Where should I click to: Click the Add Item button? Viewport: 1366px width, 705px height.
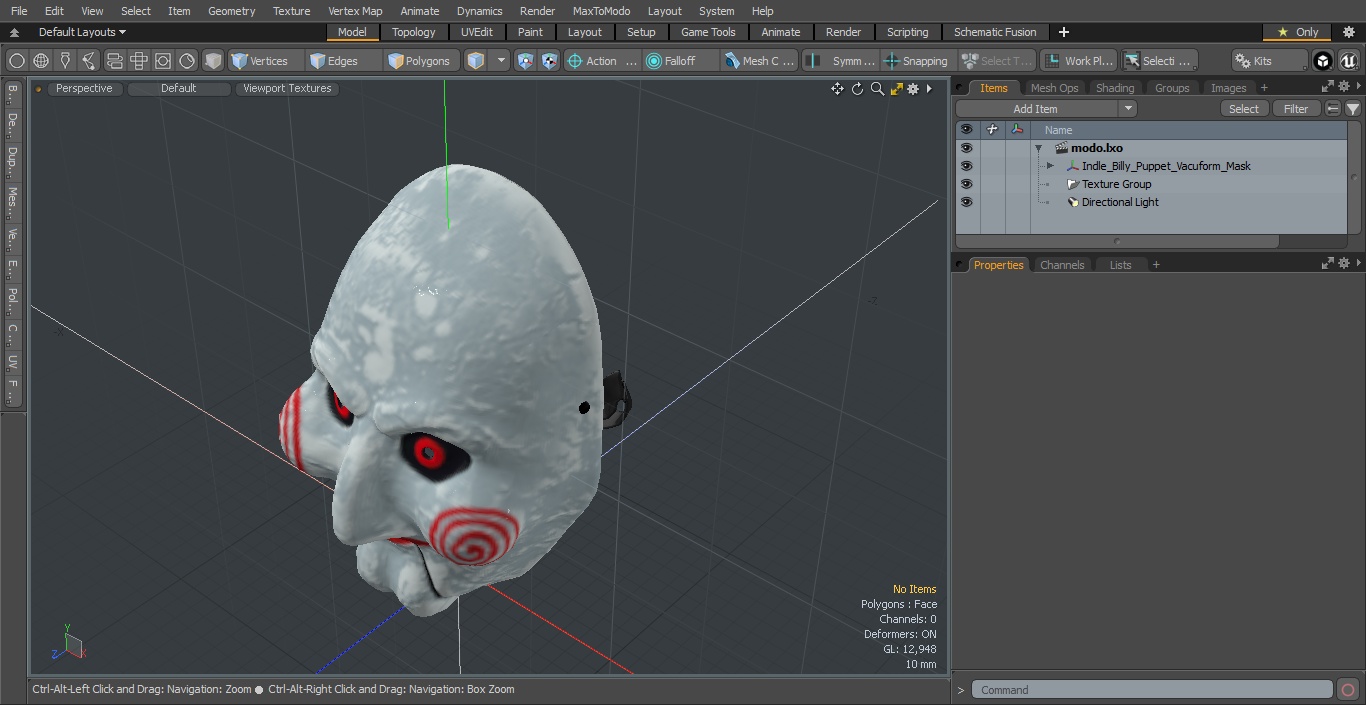(x=1036, y=109)
